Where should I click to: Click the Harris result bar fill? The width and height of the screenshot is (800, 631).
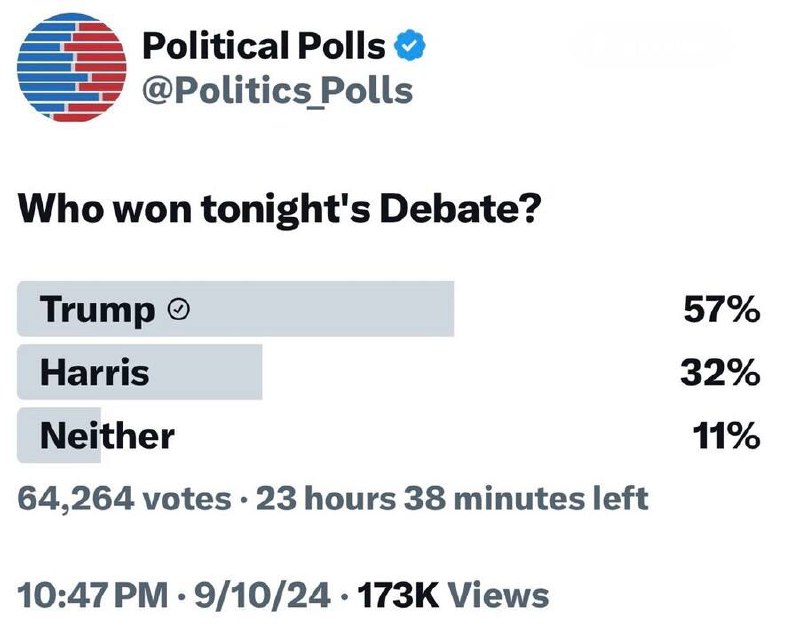[x=140, y=372]
